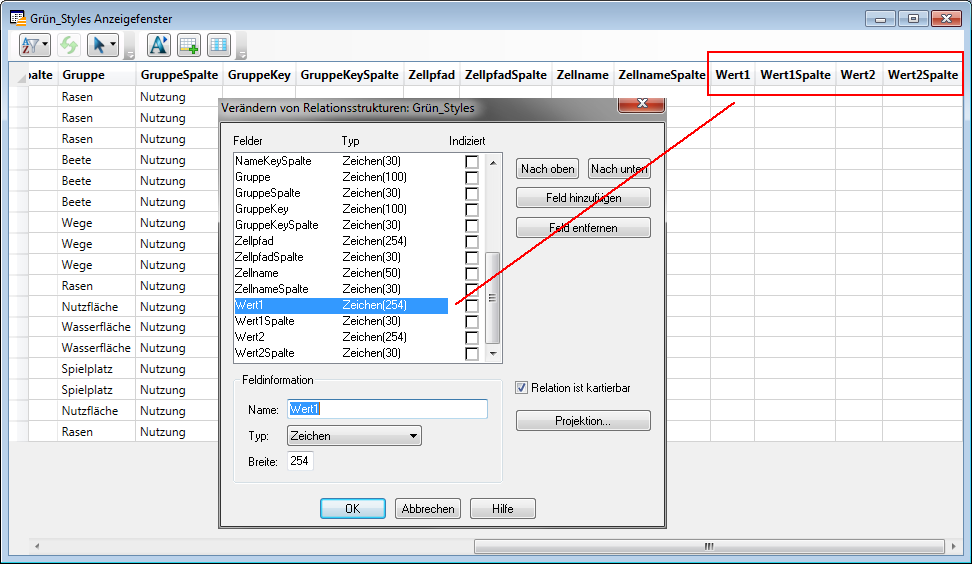Enable the Indiziert checkbox for Gruppe
The width and height of the screenshot is (972, 564).
click(472, 177)
